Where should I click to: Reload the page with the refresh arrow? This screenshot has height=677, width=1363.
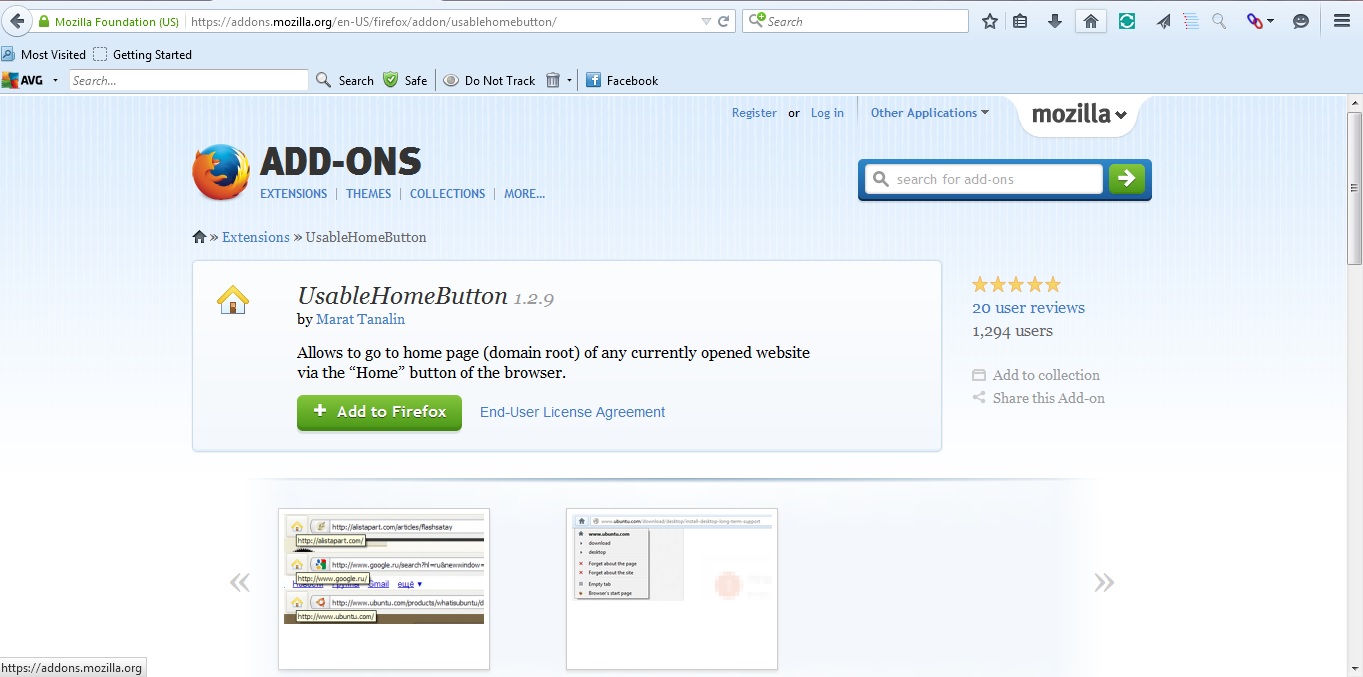[724, 21]
